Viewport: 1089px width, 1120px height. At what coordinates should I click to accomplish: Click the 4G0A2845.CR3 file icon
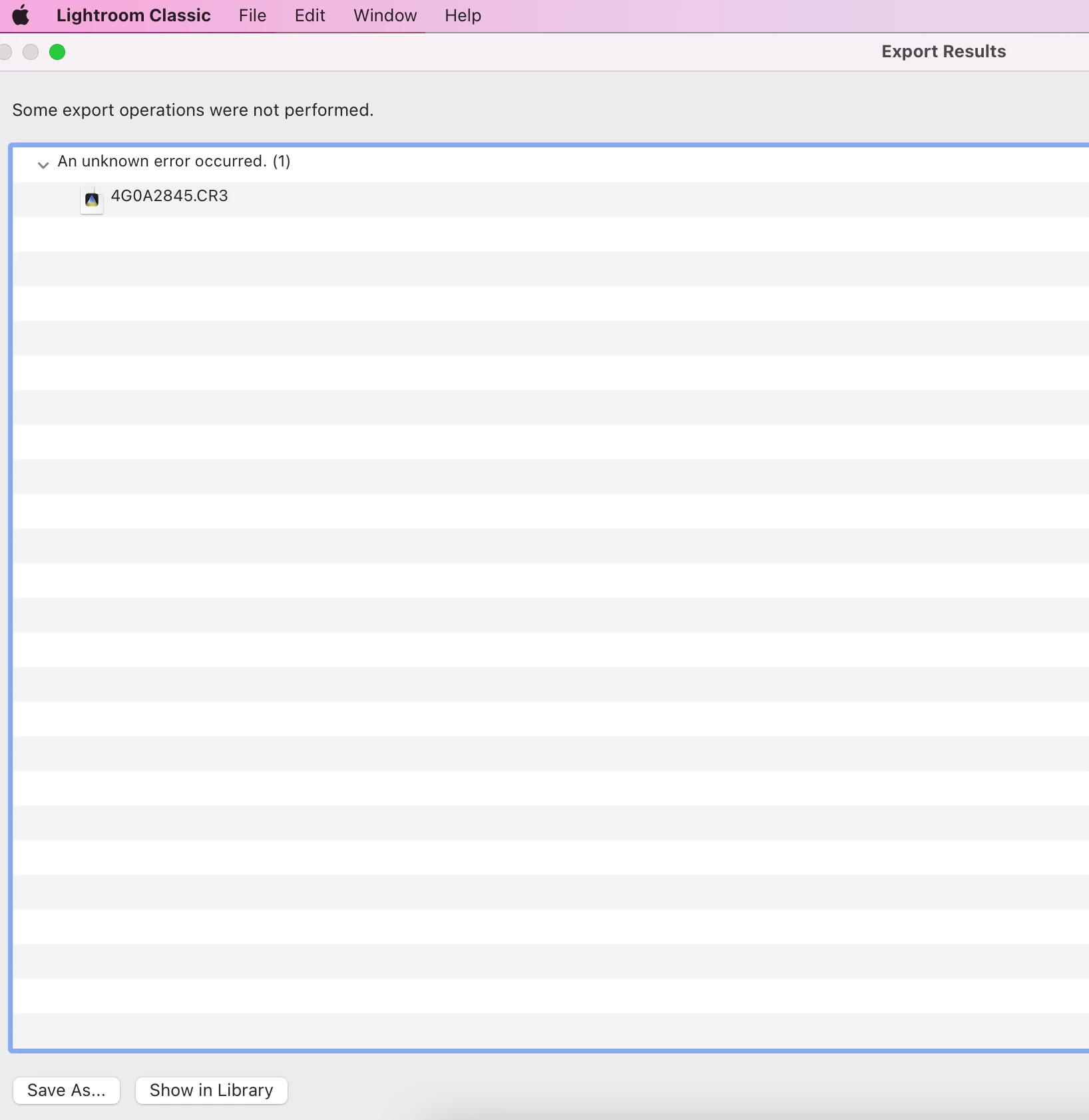click(92, 199)
